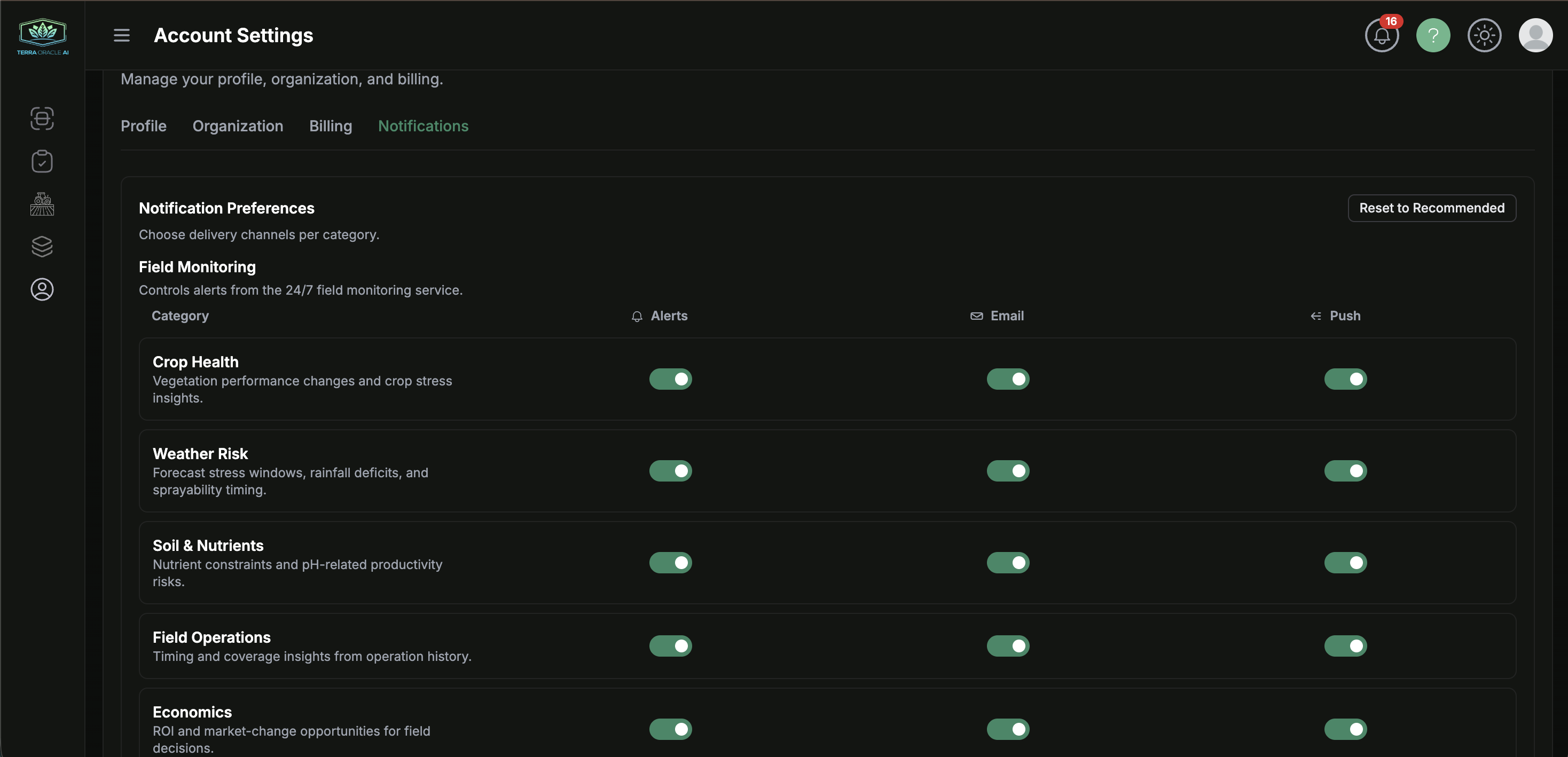1568x757 pixels.
Task: Turn off Email notifications for Weather Risk
Action: click(x=1008, y=470)
